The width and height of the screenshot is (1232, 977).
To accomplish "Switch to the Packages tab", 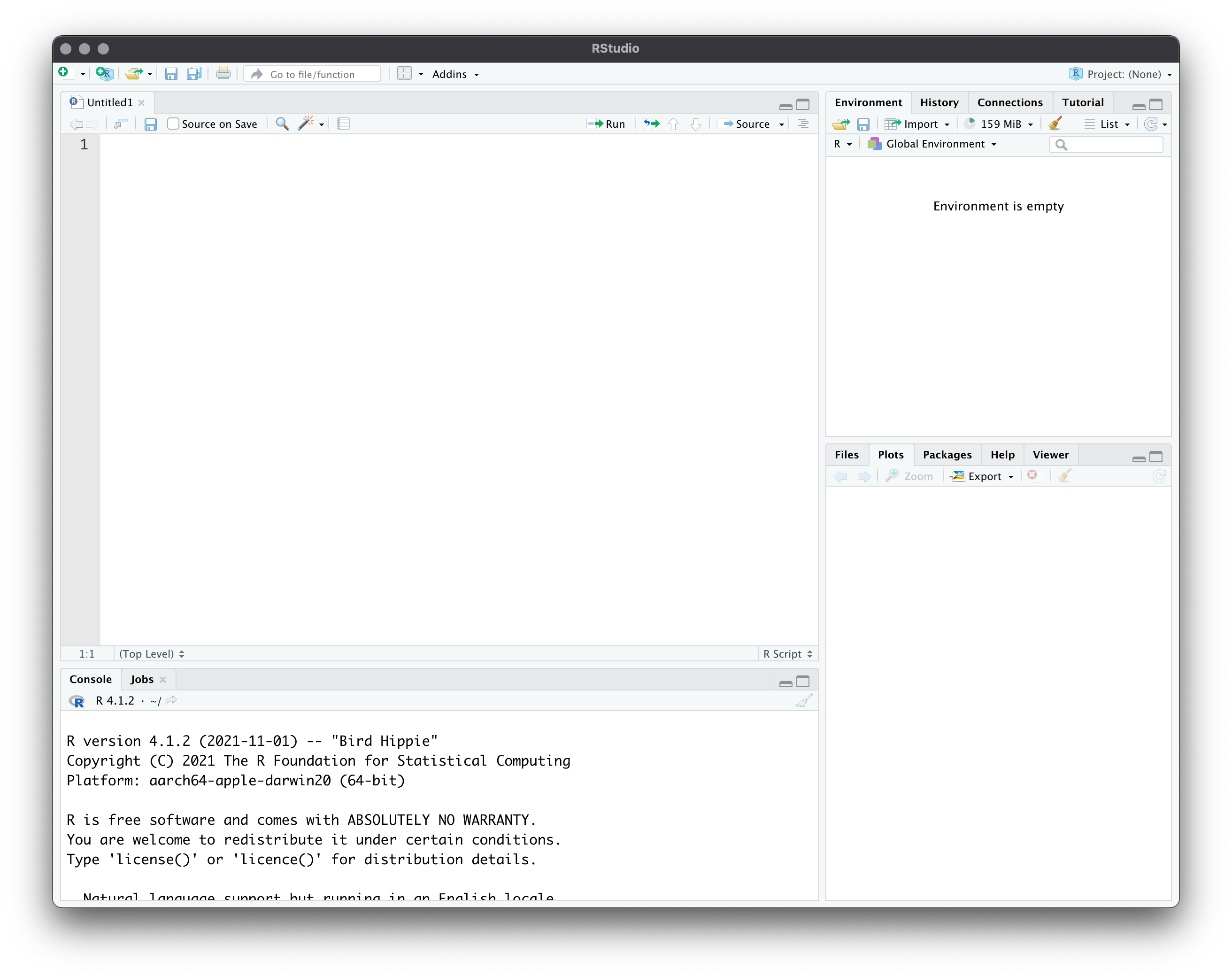I will tap(947, 455).
